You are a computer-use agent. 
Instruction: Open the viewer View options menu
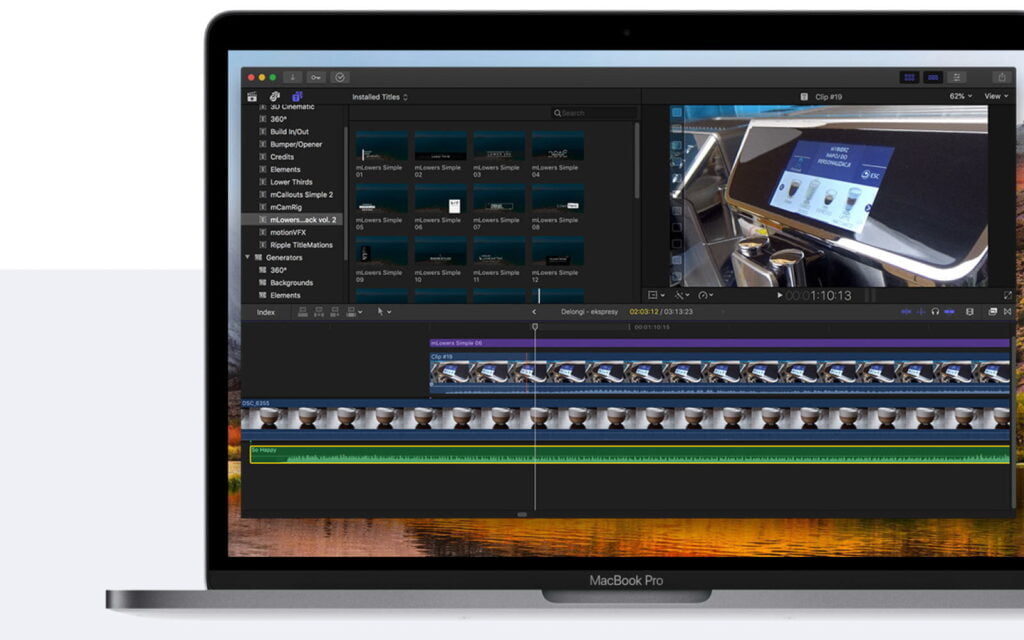point(996,96)
